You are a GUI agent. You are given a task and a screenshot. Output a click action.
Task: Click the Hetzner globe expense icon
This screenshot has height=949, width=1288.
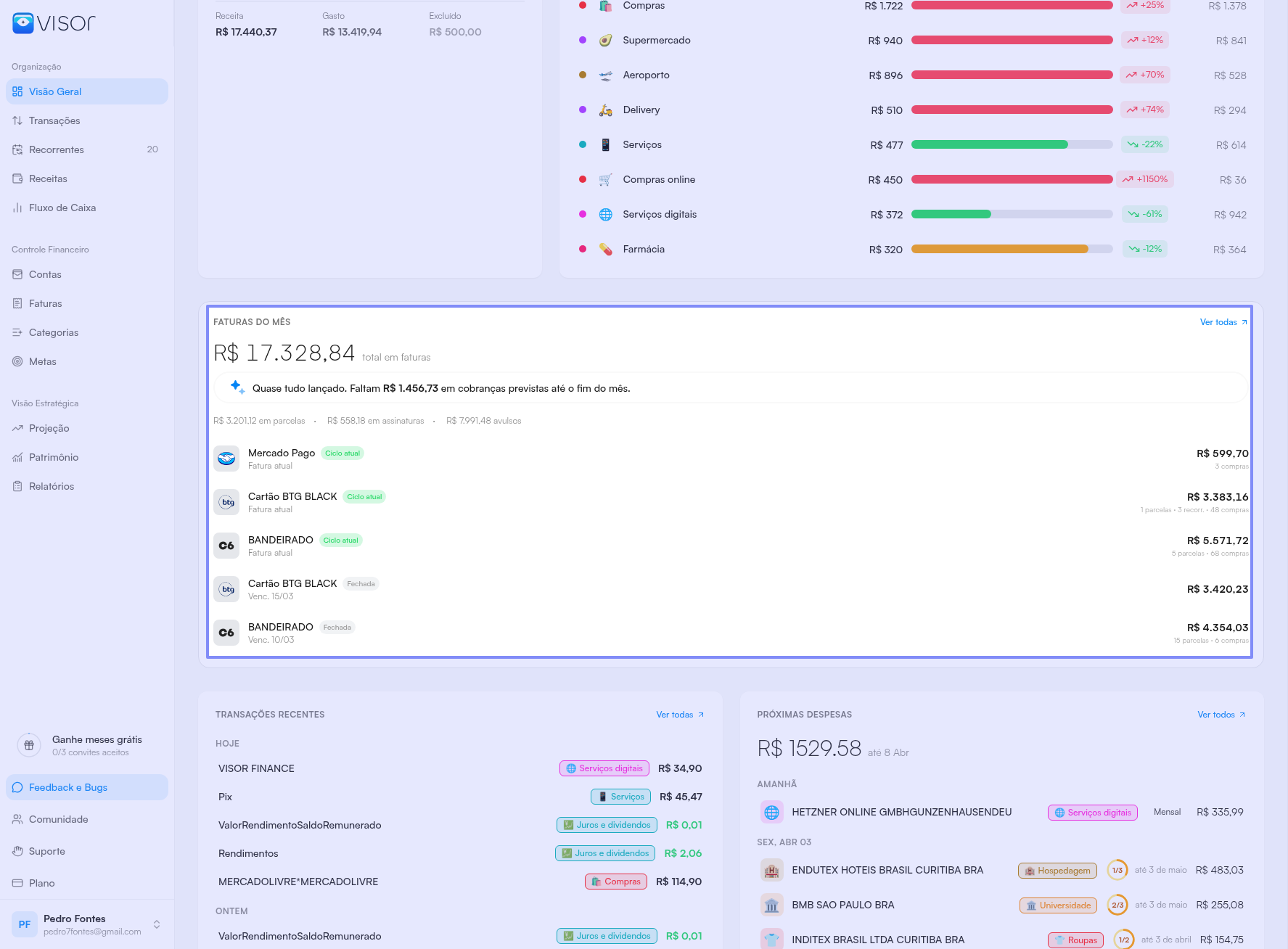pos(771,813)
